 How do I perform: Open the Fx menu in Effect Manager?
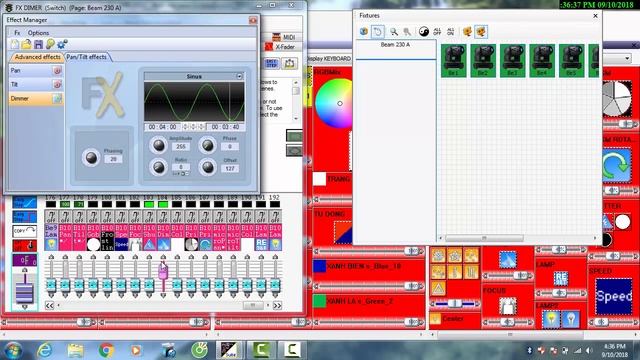[x=17, y=33]
